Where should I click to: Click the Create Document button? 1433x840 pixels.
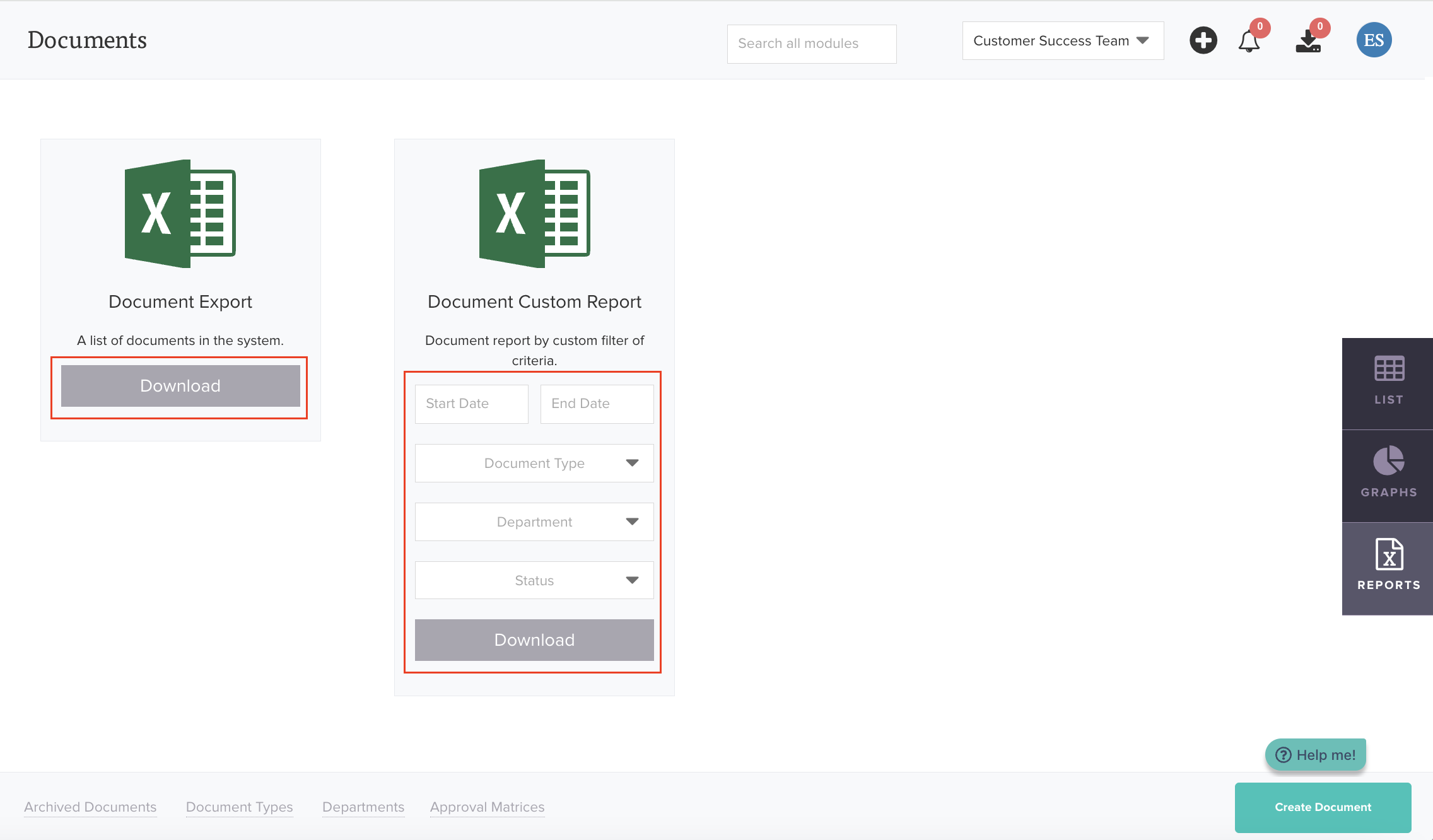pos(1323,807)
